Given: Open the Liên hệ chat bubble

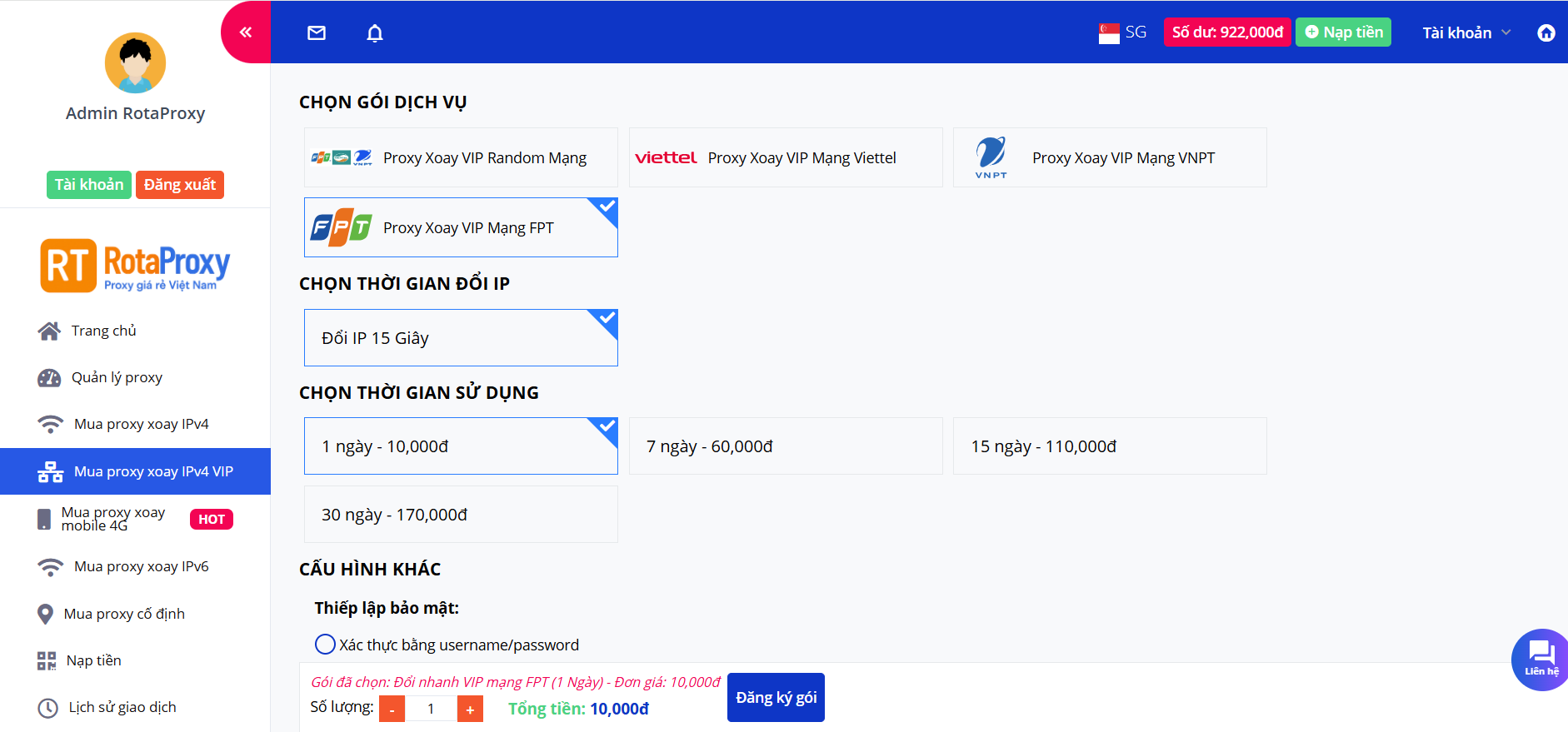Looking at the screenshot, I should pyautogui.click(x=1540, y=660).
